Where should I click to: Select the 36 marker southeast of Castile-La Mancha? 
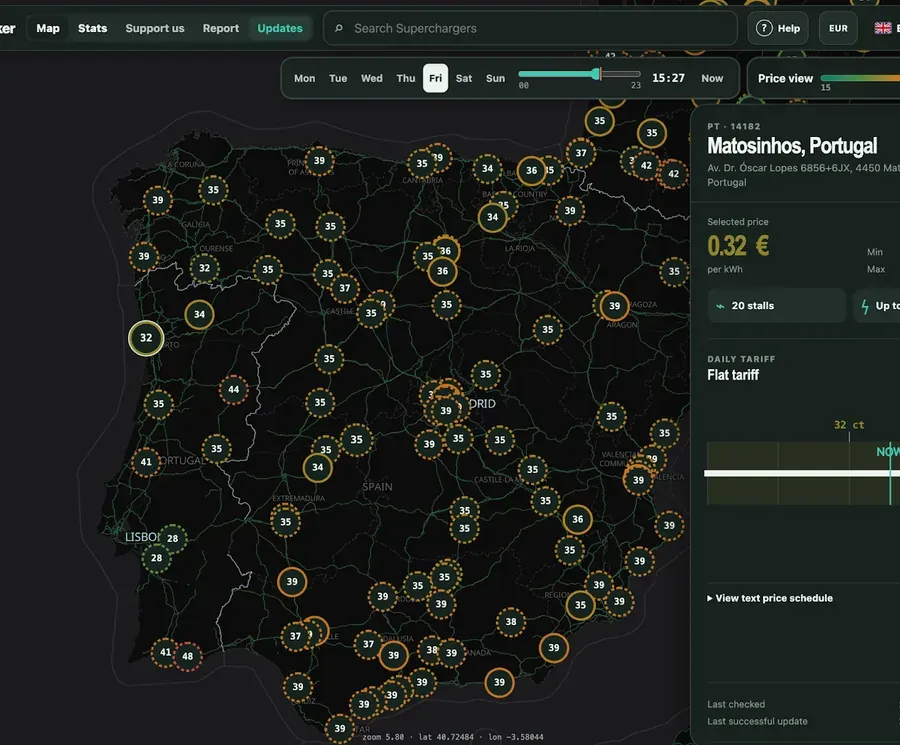click(x=577, y=519)
